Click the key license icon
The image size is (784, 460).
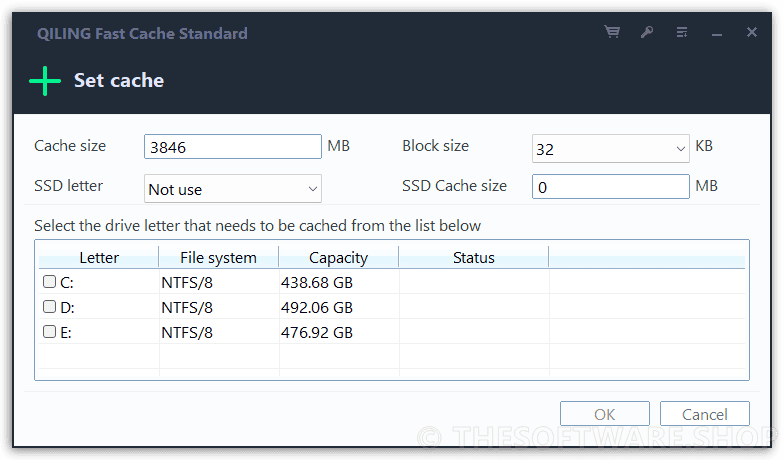tap(647, 32)
